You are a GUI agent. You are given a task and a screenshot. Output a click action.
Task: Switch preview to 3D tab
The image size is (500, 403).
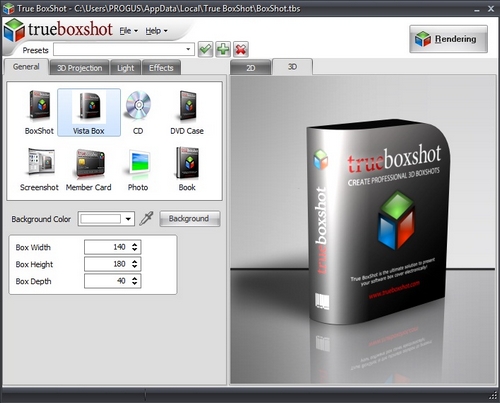pos(292,67)
